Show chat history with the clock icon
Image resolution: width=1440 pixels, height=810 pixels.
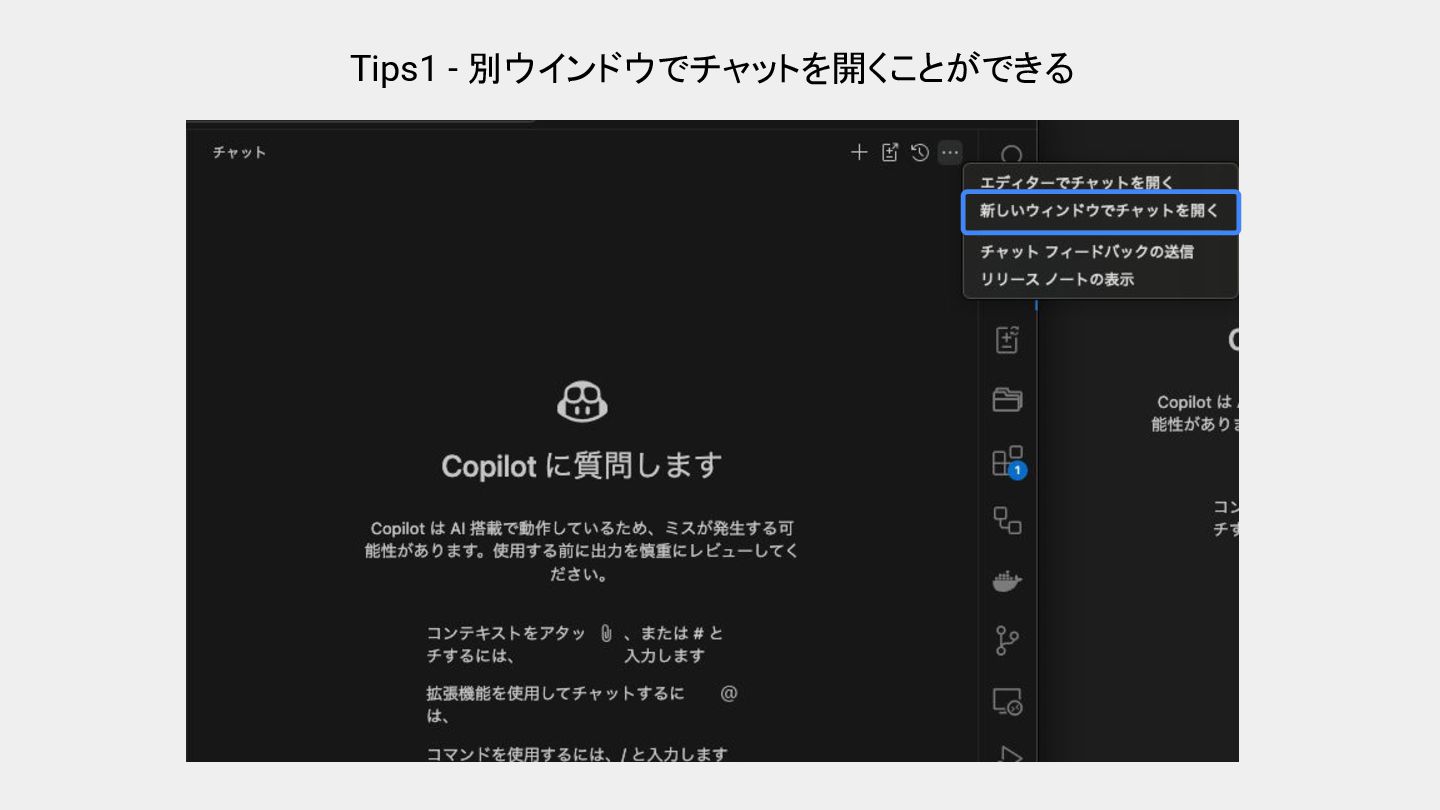tap(920, 152)
